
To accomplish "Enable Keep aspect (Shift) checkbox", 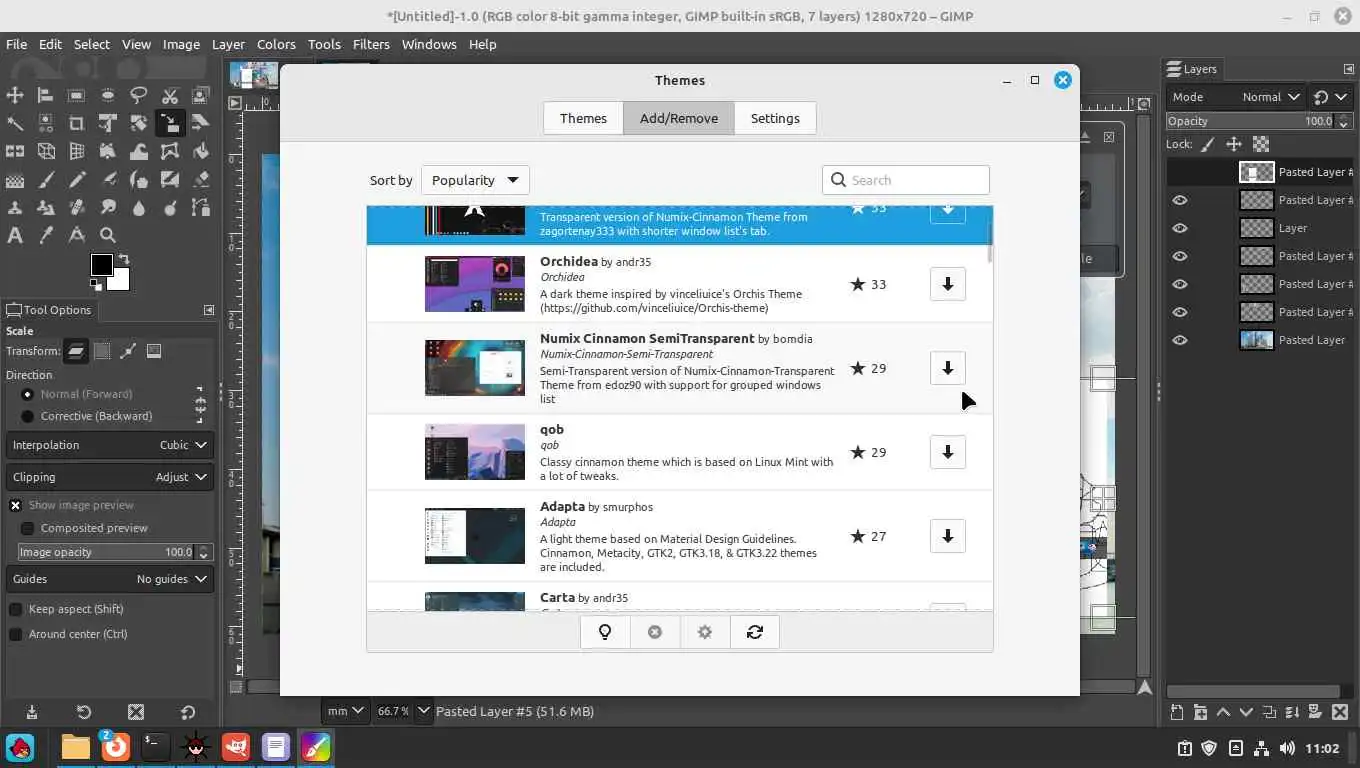I will 15,609.
